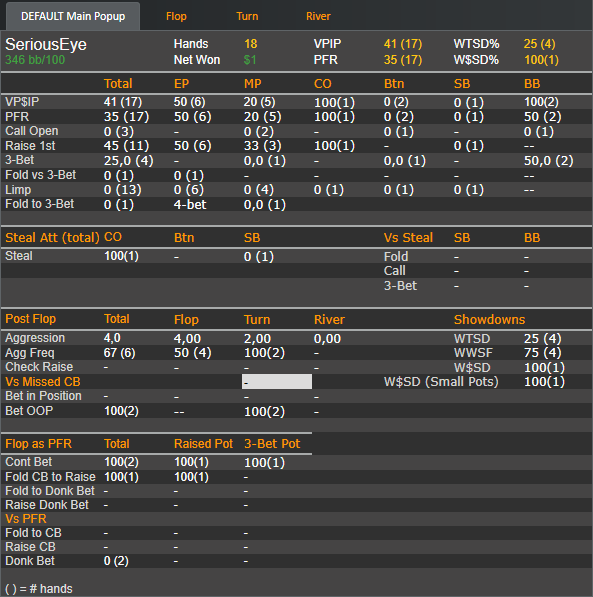Image resolution: width=593 pixels, height=597 pixels.
Task: Click the Fold to 3-Bet row label
Action: click(40, 204)
